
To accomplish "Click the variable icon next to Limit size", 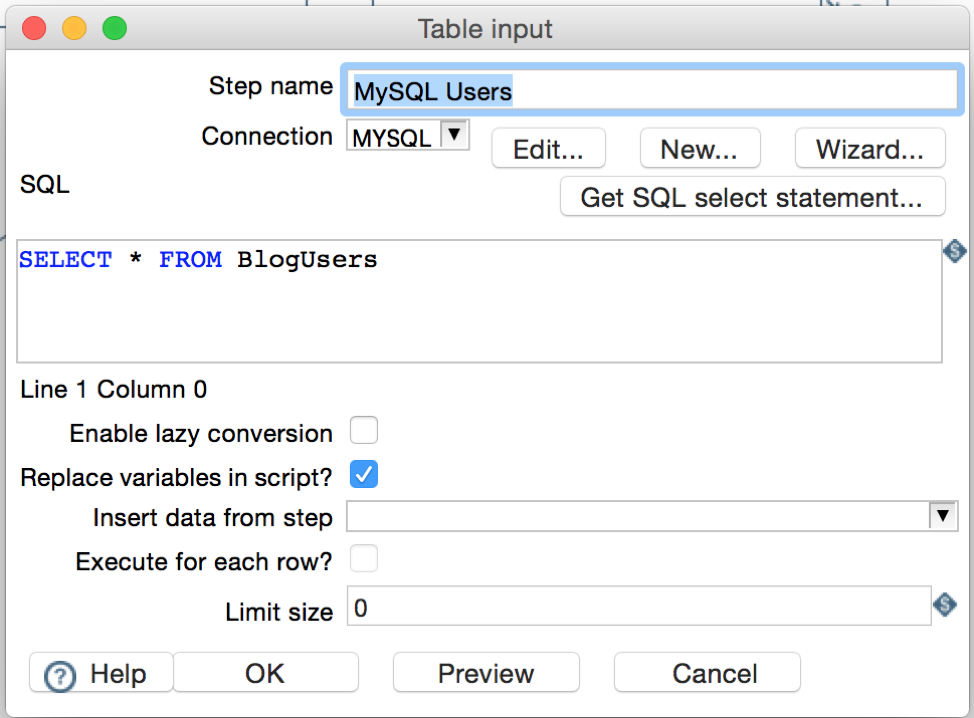I will click(945, 604).
